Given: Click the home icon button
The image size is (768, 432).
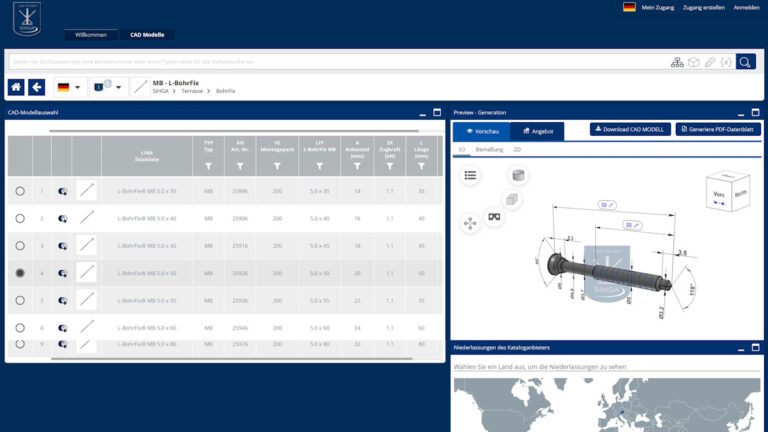Looking at the screenshot, I should click(x=17, y=87).
